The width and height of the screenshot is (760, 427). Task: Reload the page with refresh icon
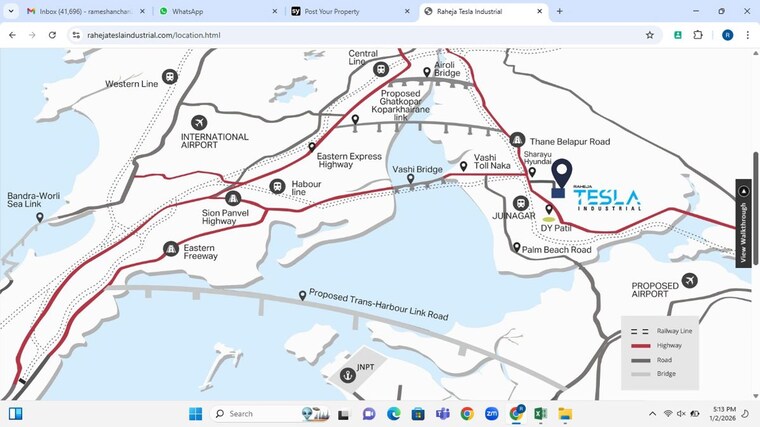coord(52,35)
